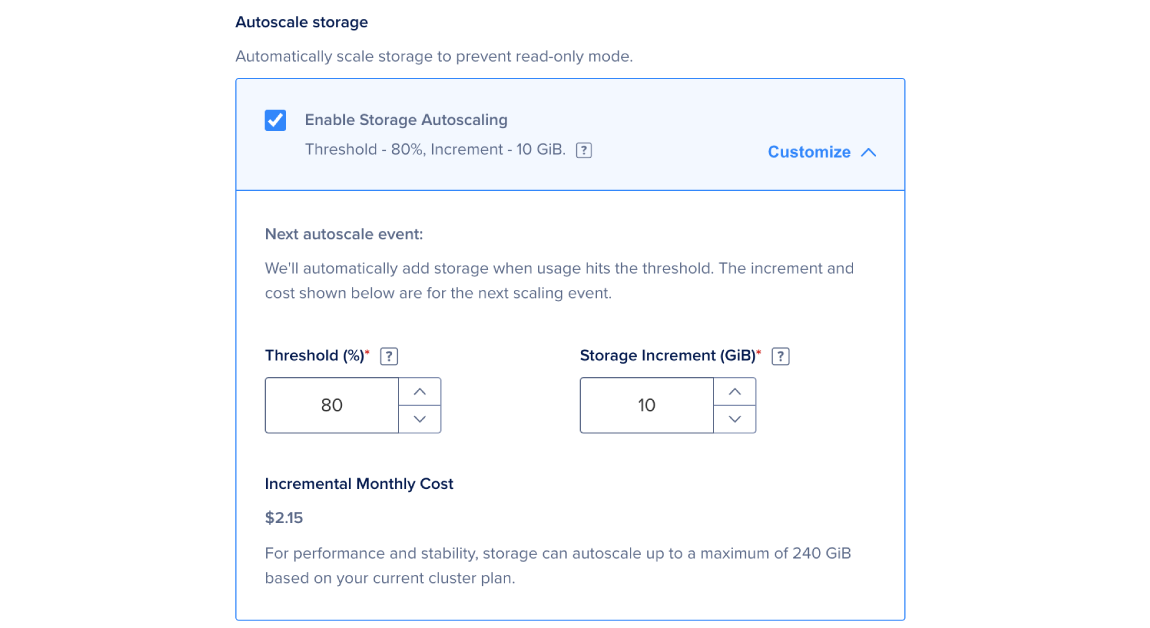The height and width of the screenshot is (628, 1150).
Task: Click the Threshold (%) field label
Action: pyautogui.click(x=315, y=356)
